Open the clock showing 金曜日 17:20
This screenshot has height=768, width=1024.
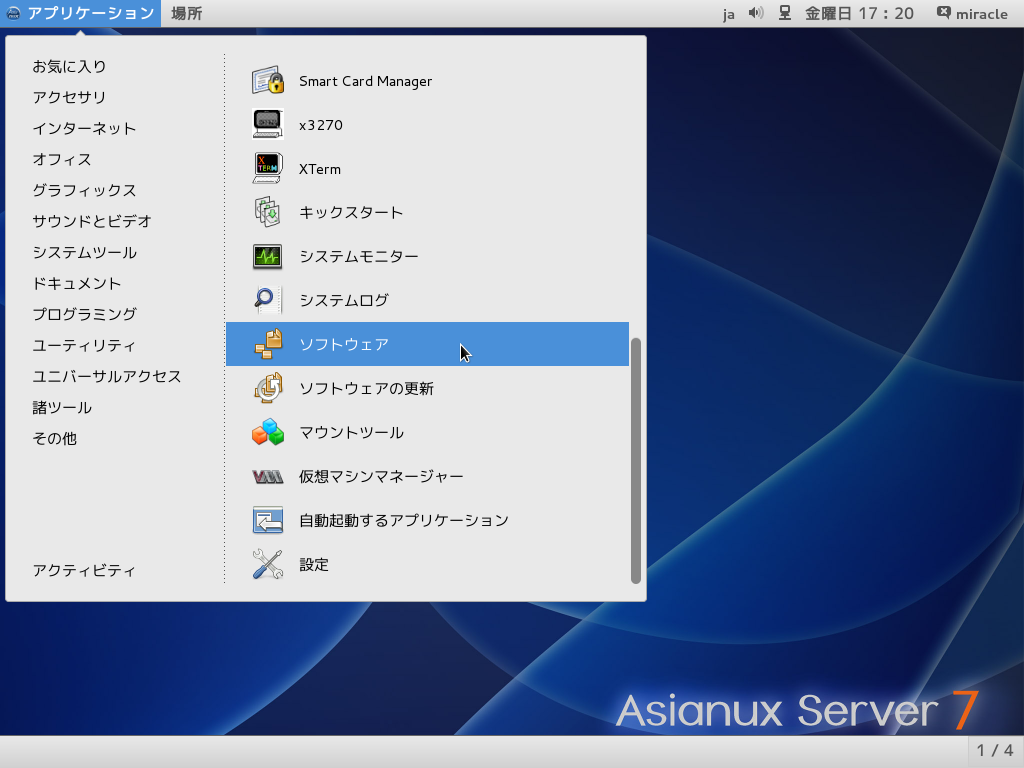(859, 13)
